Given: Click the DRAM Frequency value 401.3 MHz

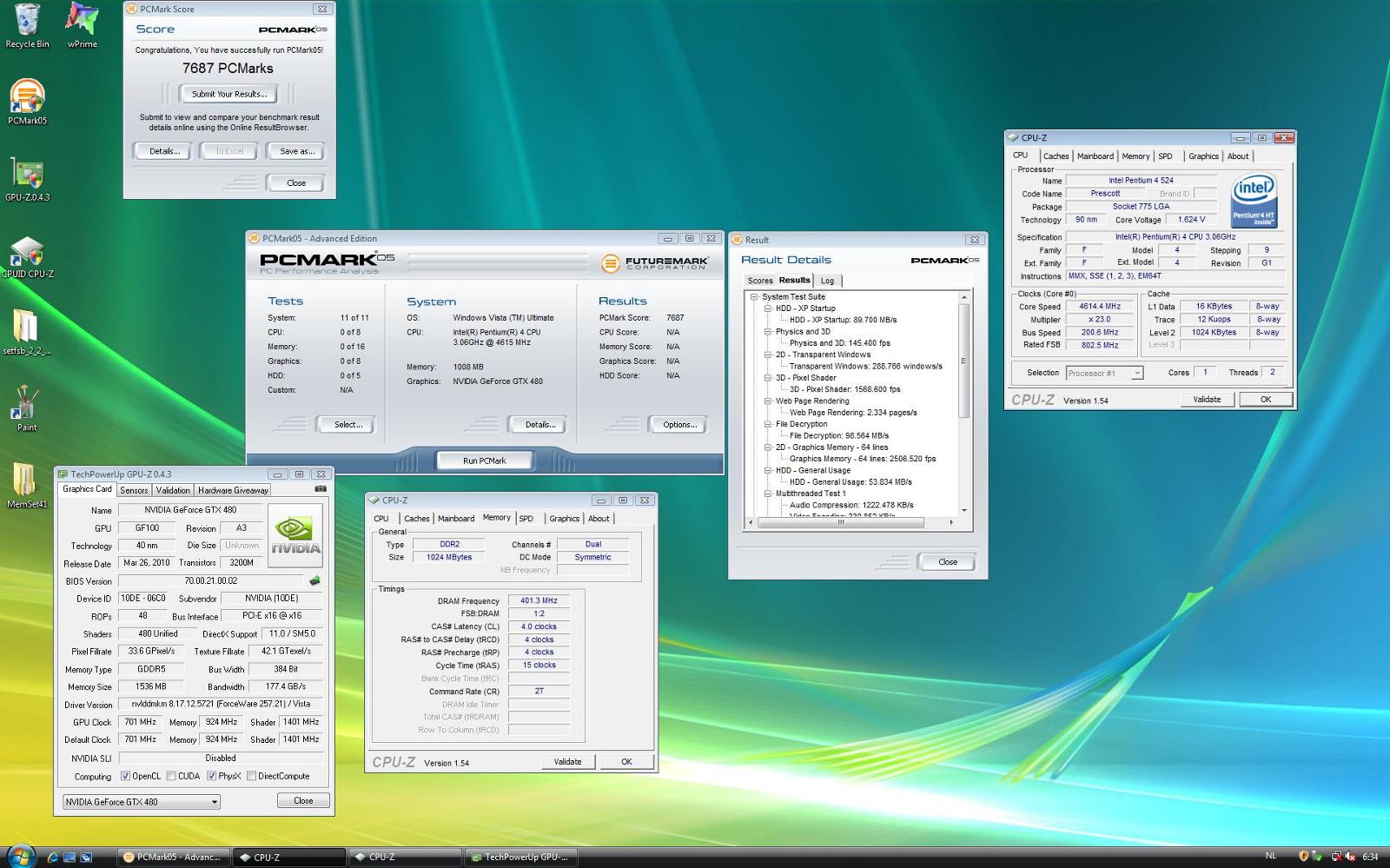Looking at the screenshot, I should click(x=539, y=600).
